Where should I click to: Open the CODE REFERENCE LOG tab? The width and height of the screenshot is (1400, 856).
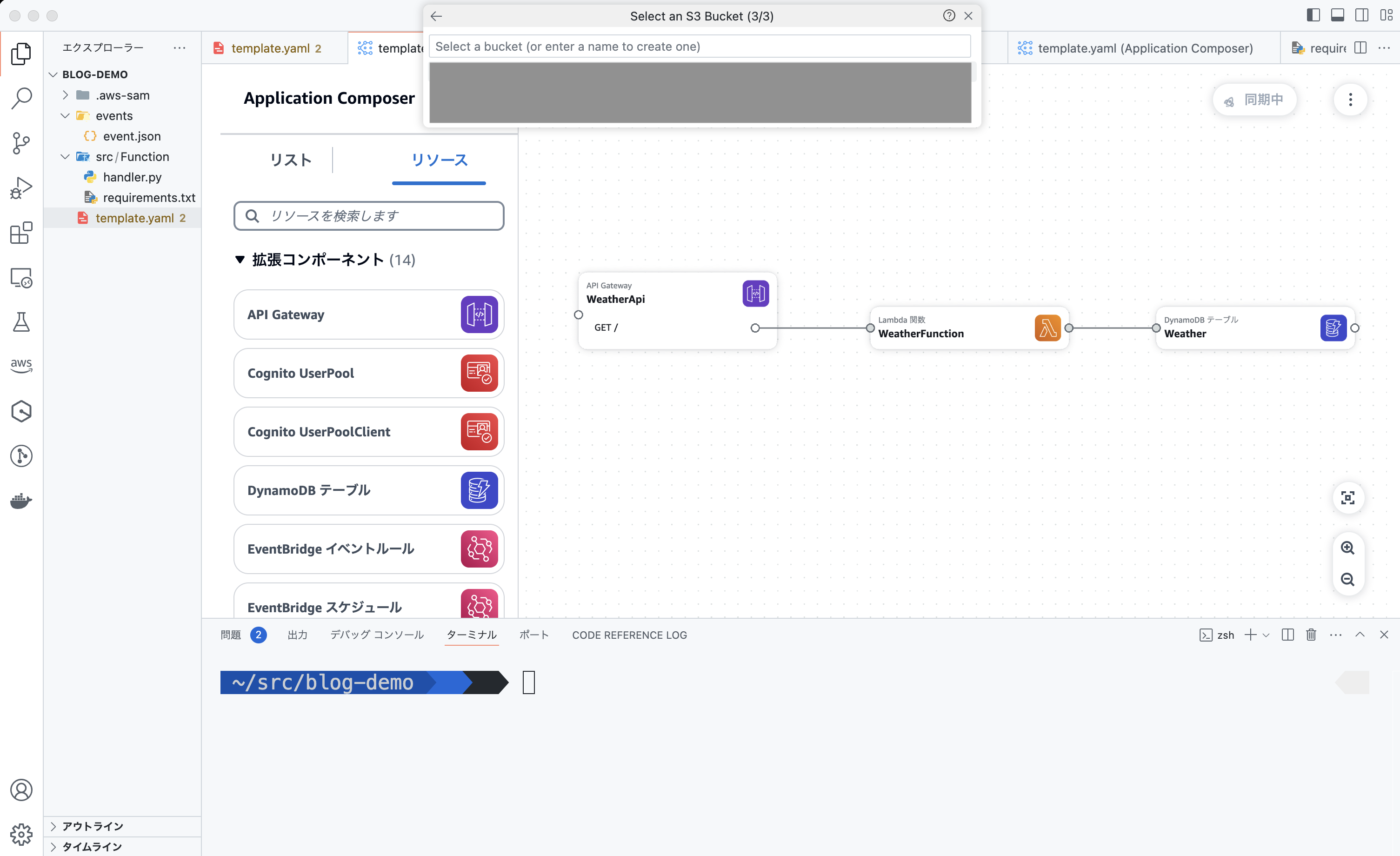point(630,635)
